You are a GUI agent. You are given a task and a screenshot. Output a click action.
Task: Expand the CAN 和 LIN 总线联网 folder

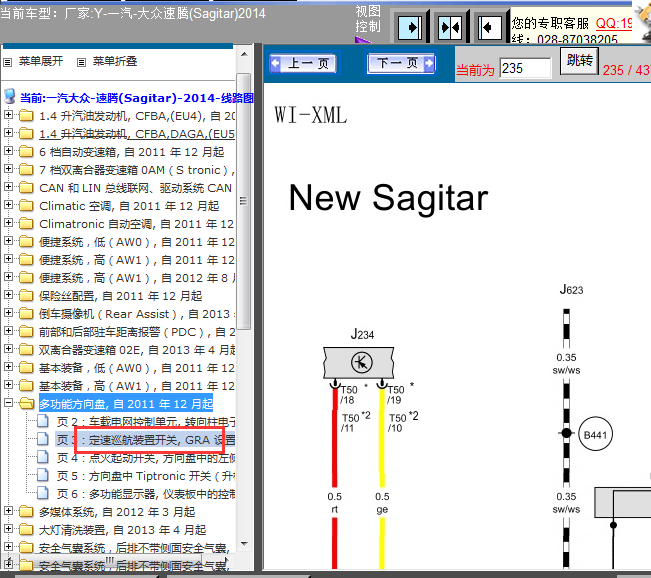[8, 186]
